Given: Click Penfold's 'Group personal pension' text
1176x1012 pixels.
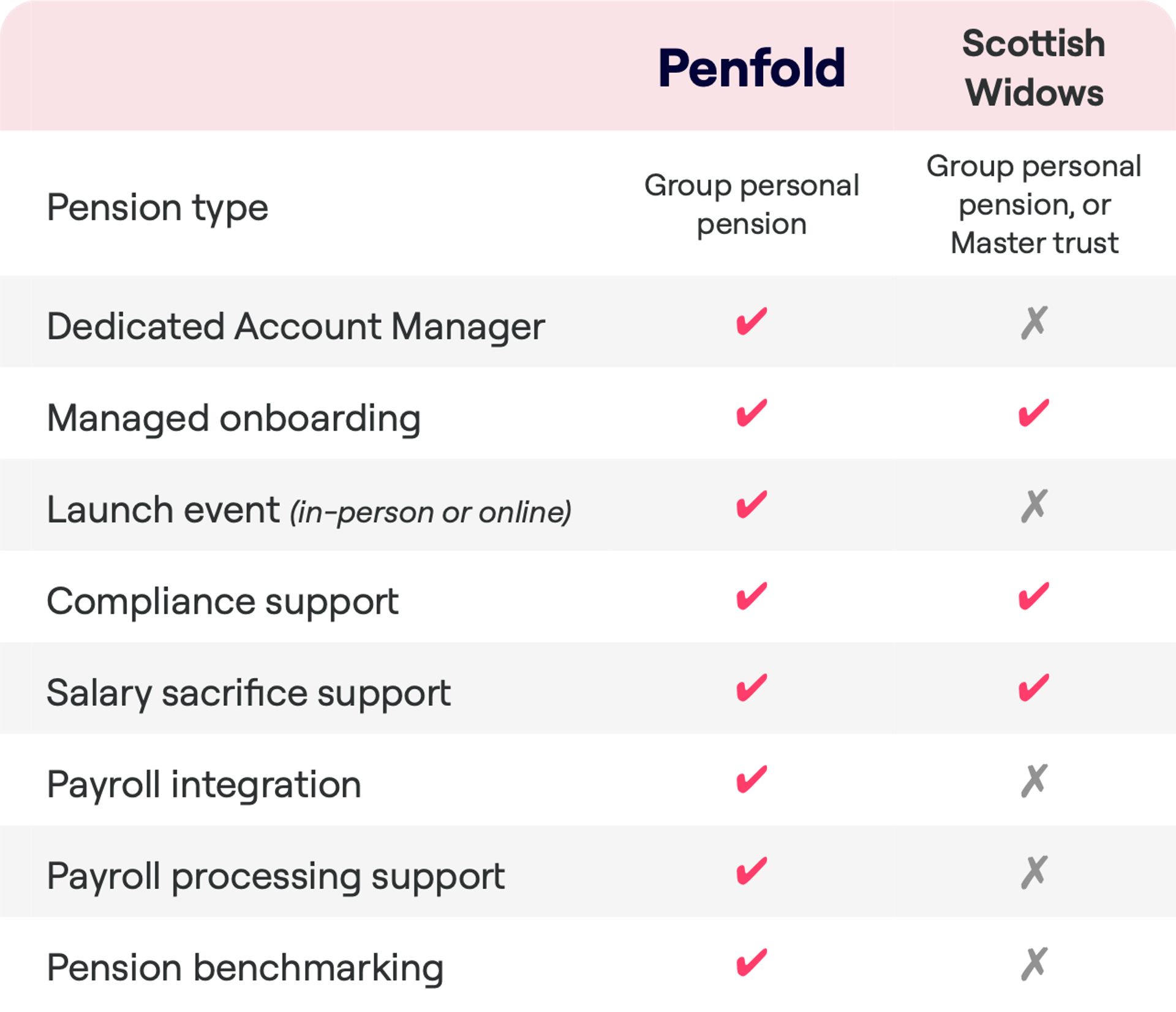Looking at the screenshot, I should pos(752,205).
